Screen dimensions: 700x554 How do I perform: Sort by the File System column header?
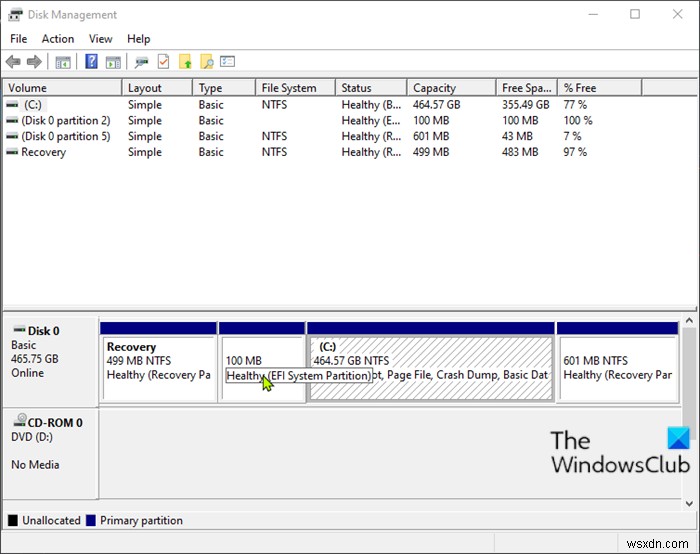click(x=296, y=88)
